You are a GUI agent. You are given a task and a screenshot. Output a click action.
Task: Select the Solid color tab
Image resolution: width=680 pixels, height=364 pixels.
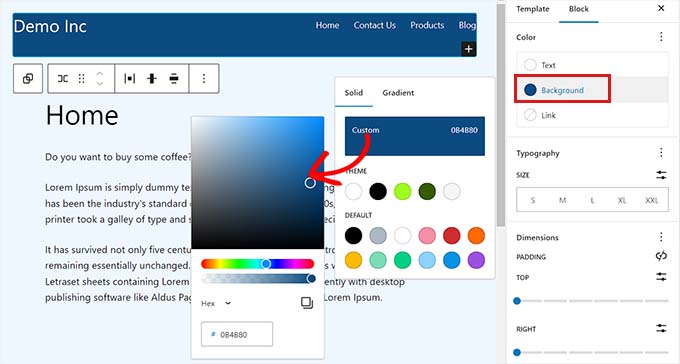pos(354,92)
